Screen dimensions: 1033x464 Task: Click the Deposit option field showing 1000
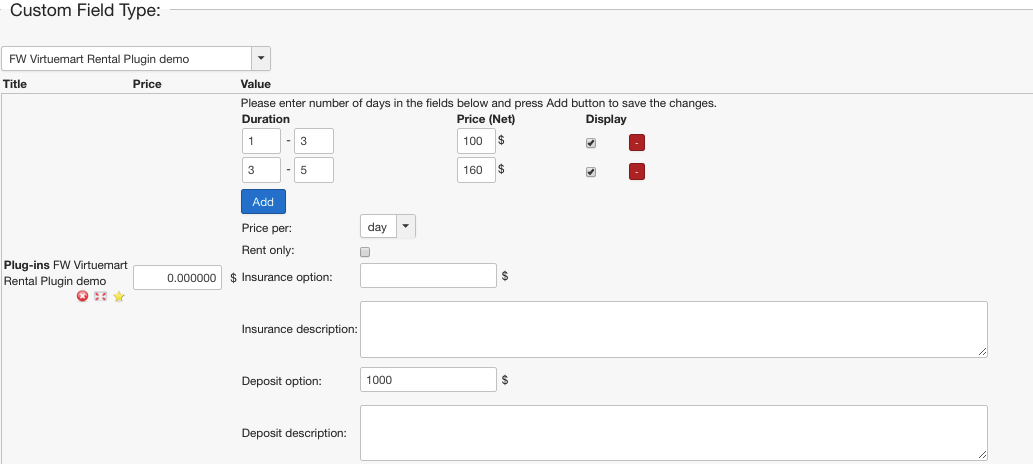[x=428, y=380]
